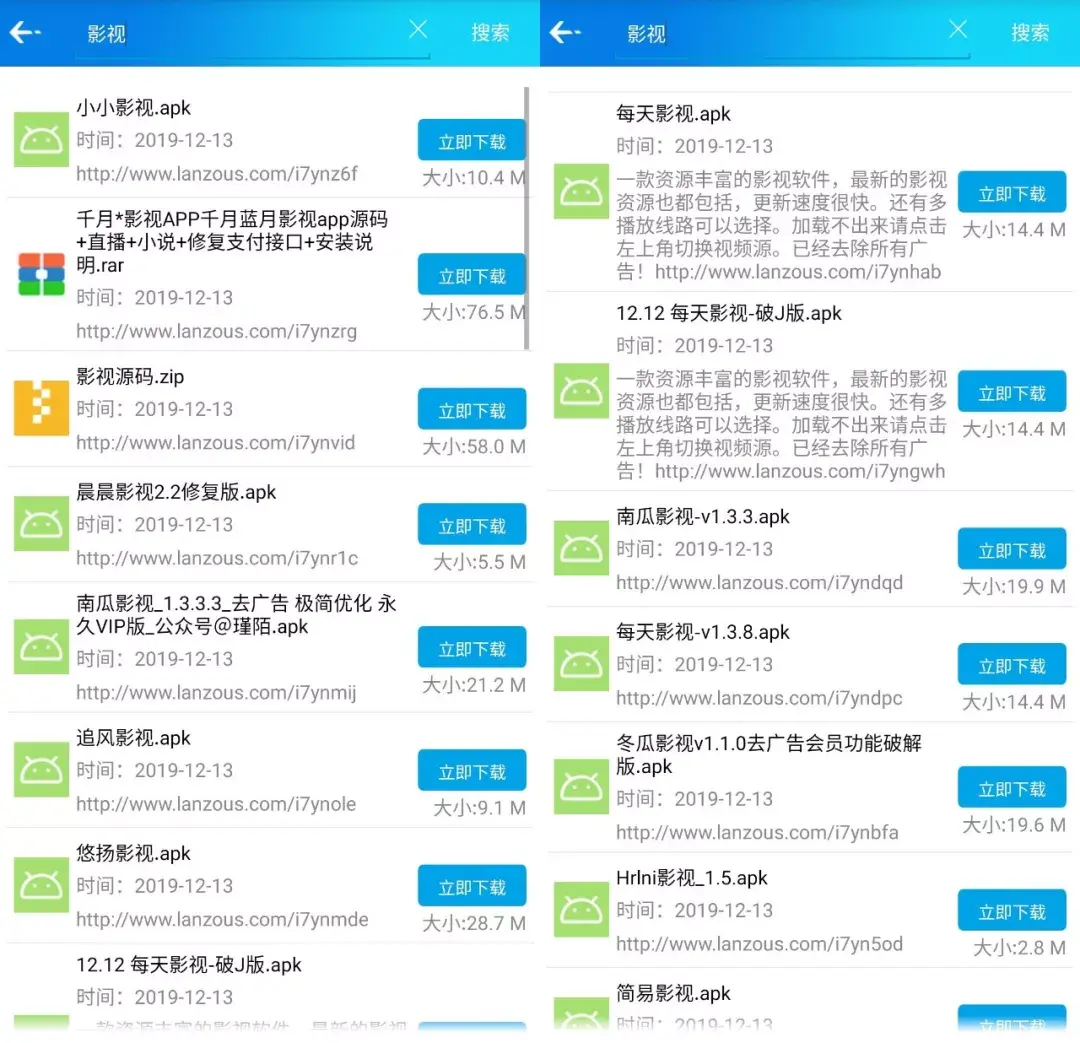1080x1043 pixels.
Task: Tap Android icon of 每天影视.apk
Action: coord(581,191)
